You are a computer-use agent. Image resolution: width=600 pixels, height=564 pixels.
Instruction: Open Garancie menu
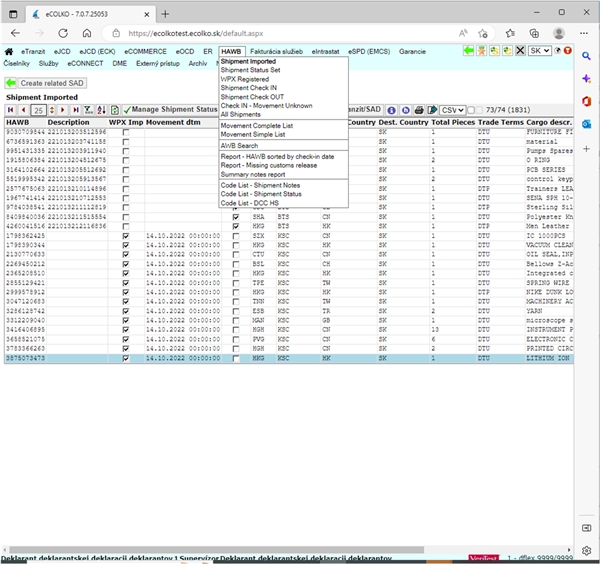(x=412, y=52)
